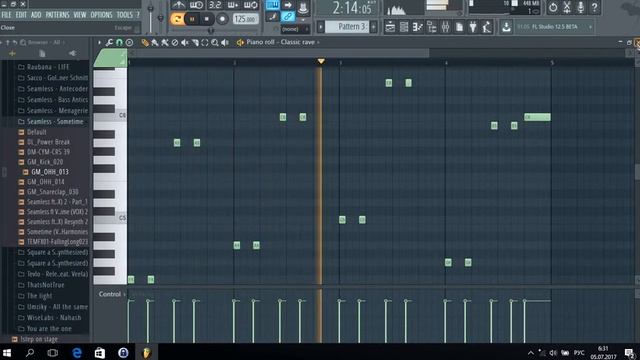Image resolution: width=640 pixels, height=360 pixels.
Task: Select the Mute tool in Piano roll
Action: click(184, 42)
